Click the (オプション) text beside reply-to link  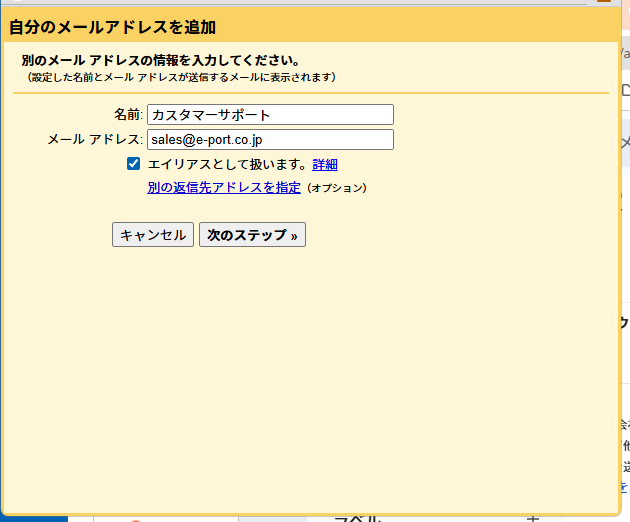[x=336, y=188]
